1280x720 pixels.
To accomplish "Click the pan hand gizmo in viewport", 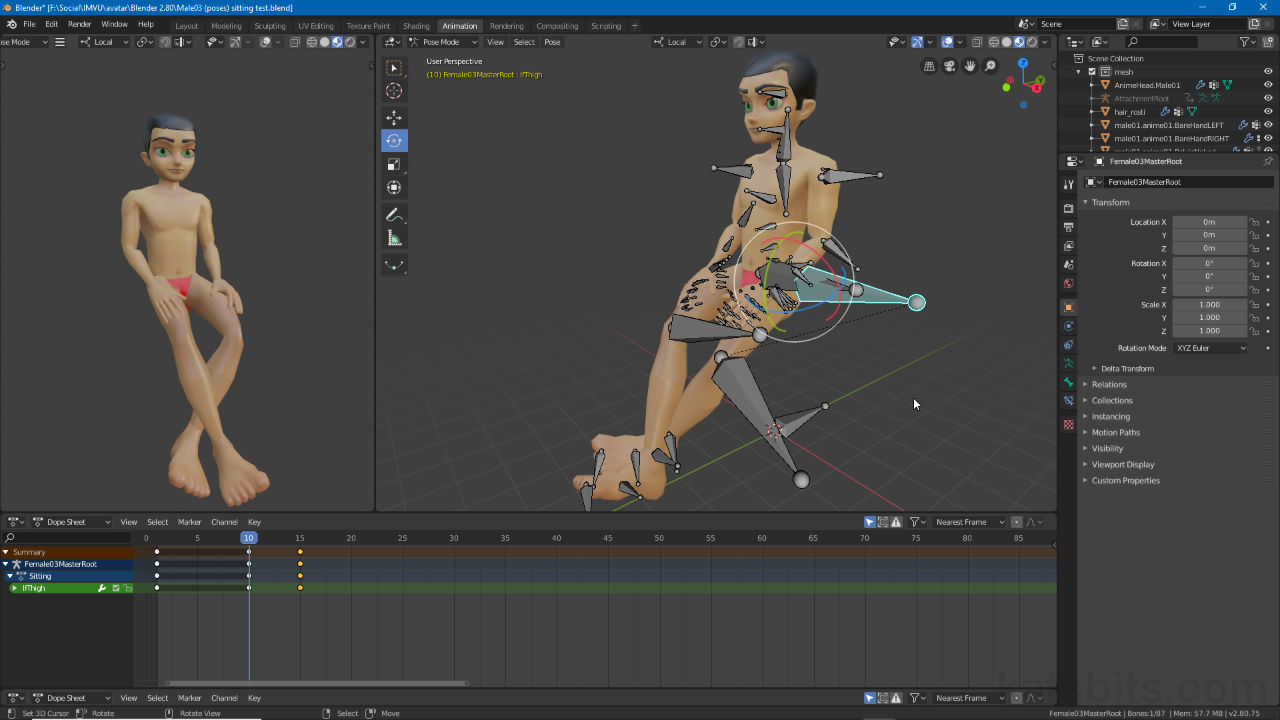I will pos(970,66).
